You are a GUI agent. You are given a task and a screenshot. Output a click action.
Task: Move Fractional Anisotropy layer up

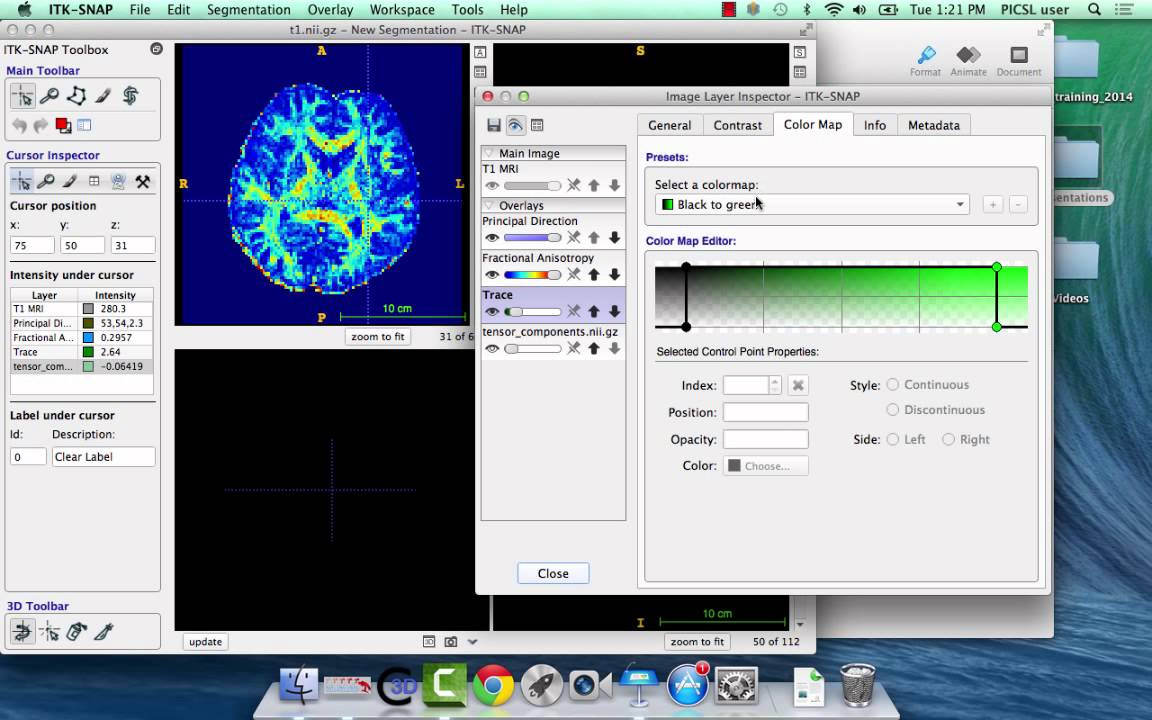[594, 274]
